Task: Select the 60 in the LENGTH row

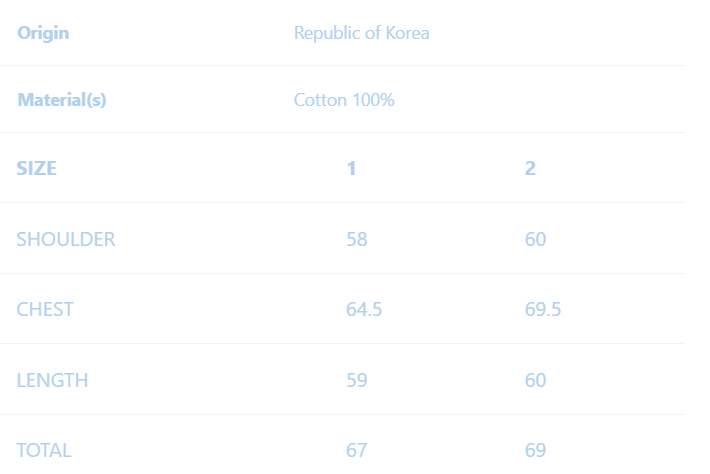Action: pyautogui.click(x=536, y=380)
